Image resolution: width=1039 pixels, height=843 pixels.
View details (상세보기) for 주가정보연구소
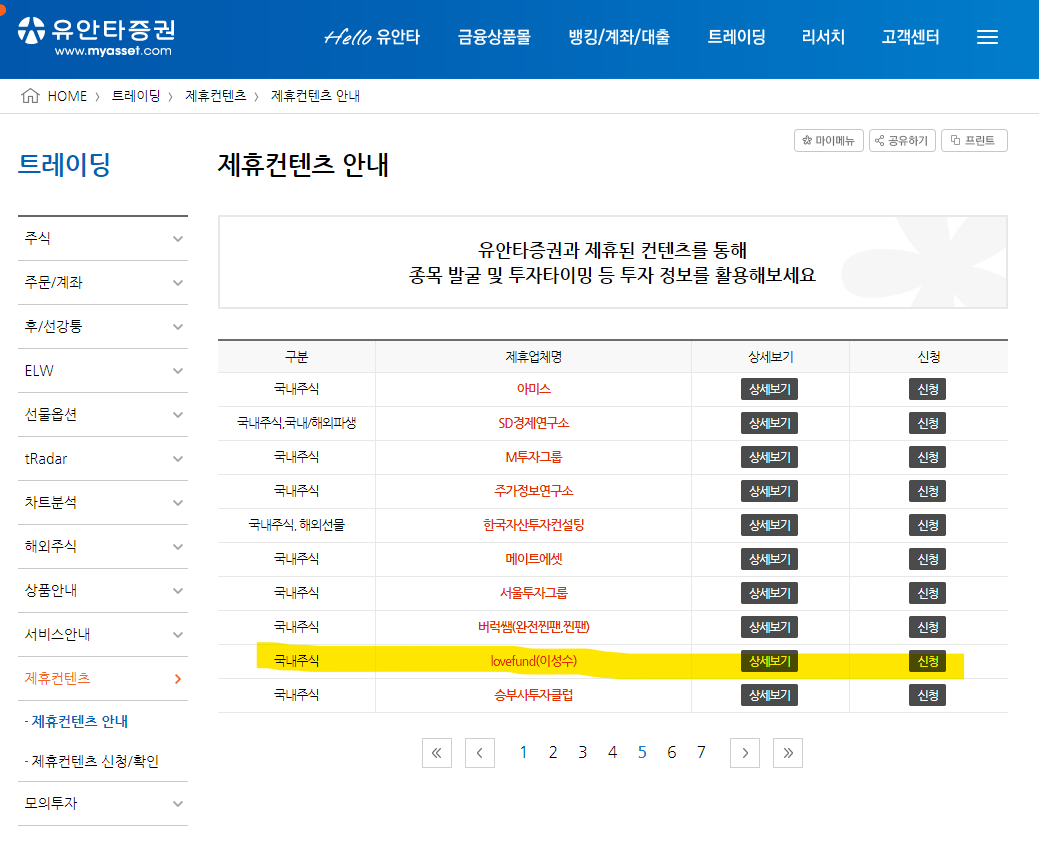pos(769,491)
